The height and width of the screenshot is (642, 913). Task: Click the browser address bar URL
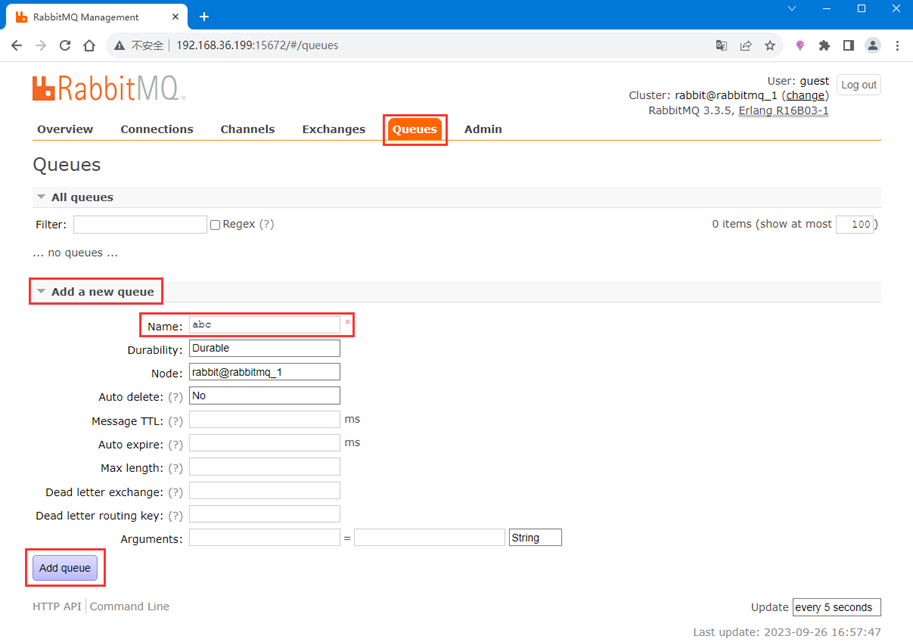click(257, 45)
